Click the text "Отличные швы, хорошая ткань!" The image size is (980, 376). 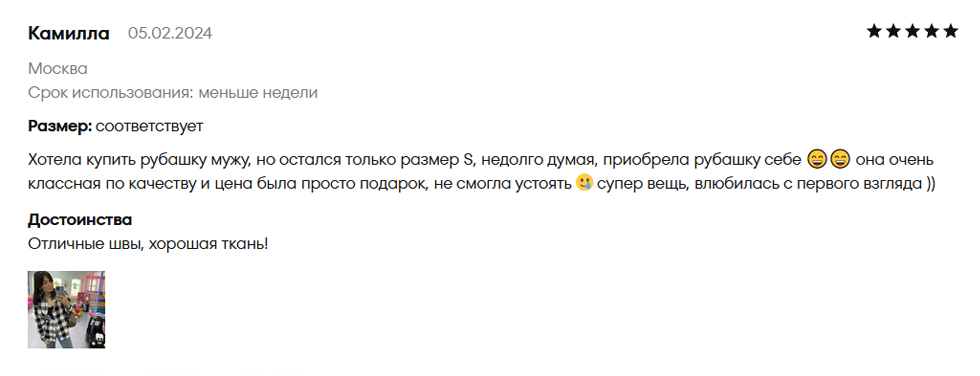[148, 244]
